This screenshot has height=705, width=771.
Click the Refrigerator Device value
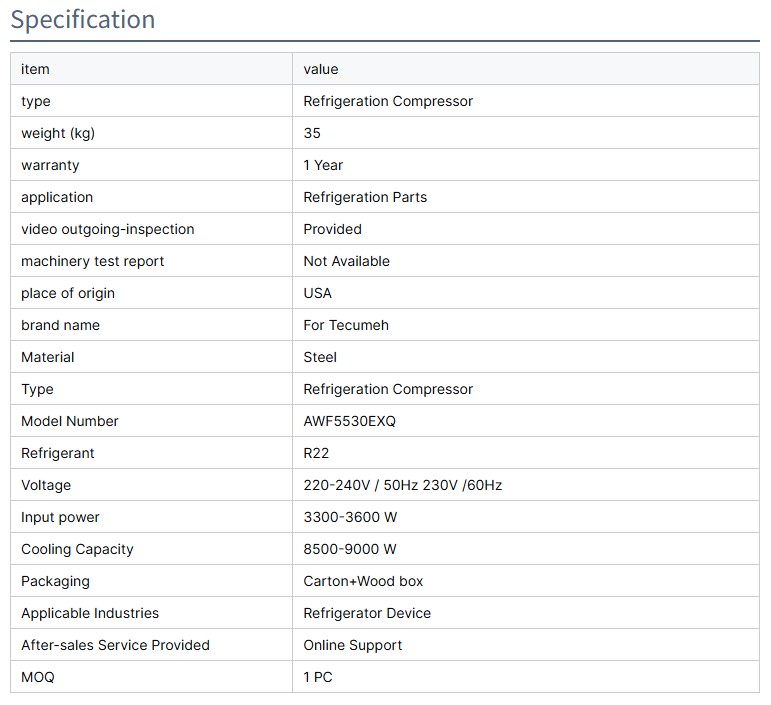click(367, 613)
